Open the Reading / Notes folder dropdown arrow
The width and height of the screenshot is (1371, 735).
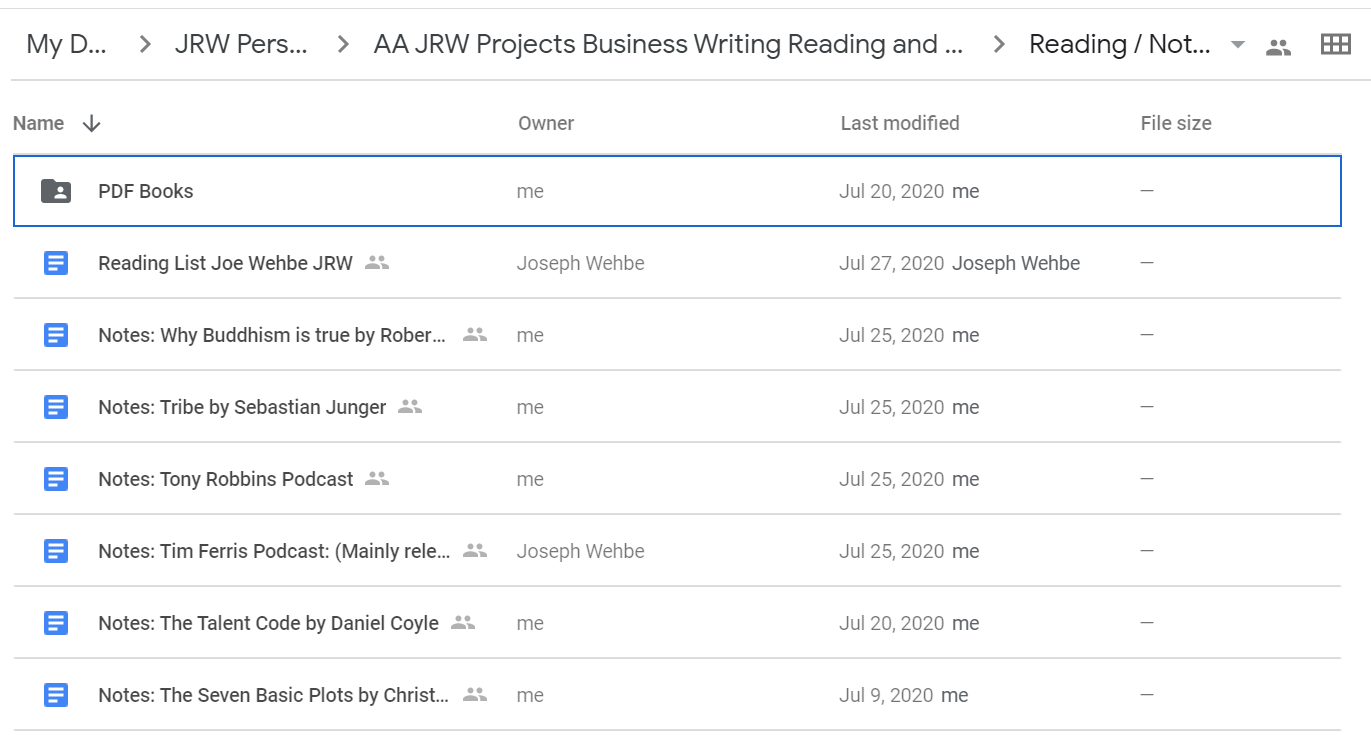tap(1237, 45)
